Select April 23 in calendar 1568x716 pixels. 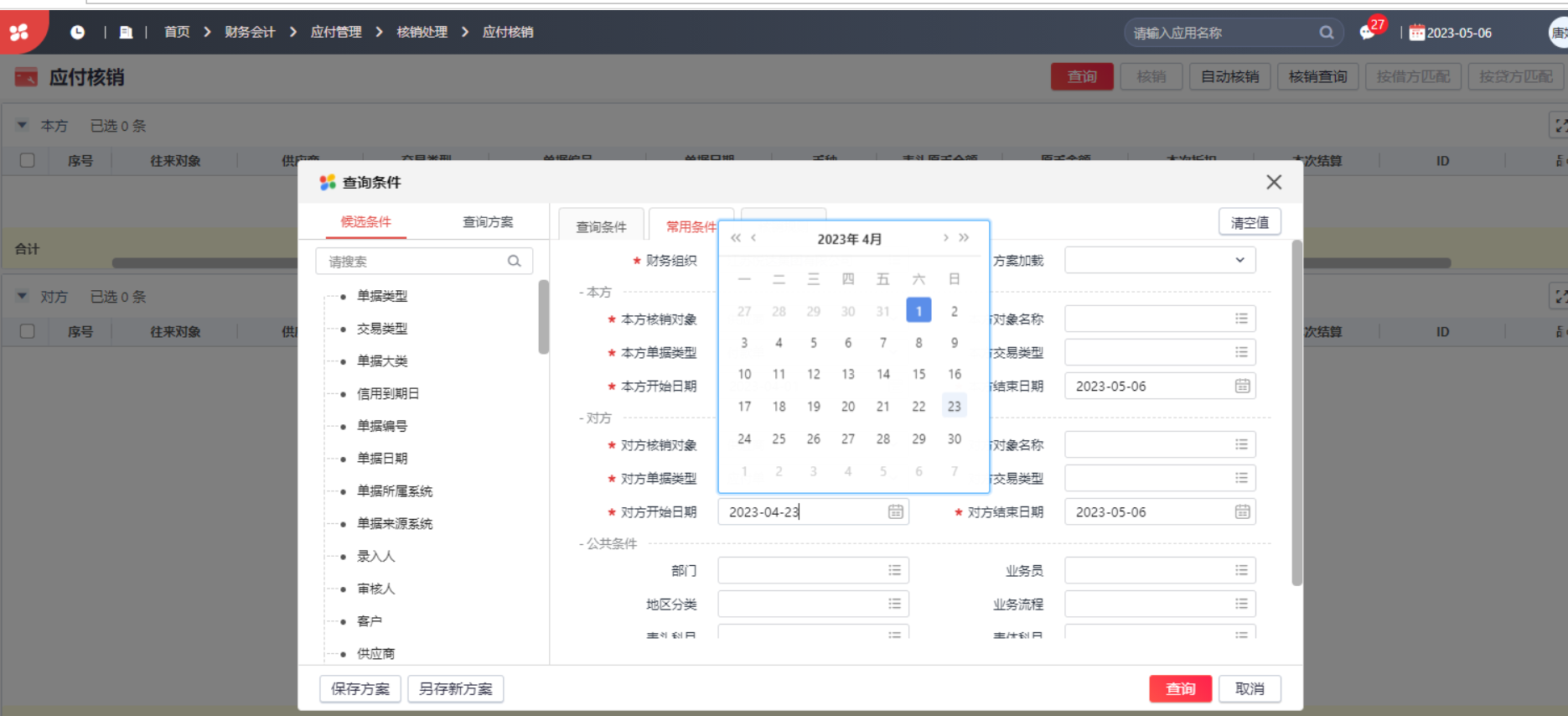(x=954, y=406)
